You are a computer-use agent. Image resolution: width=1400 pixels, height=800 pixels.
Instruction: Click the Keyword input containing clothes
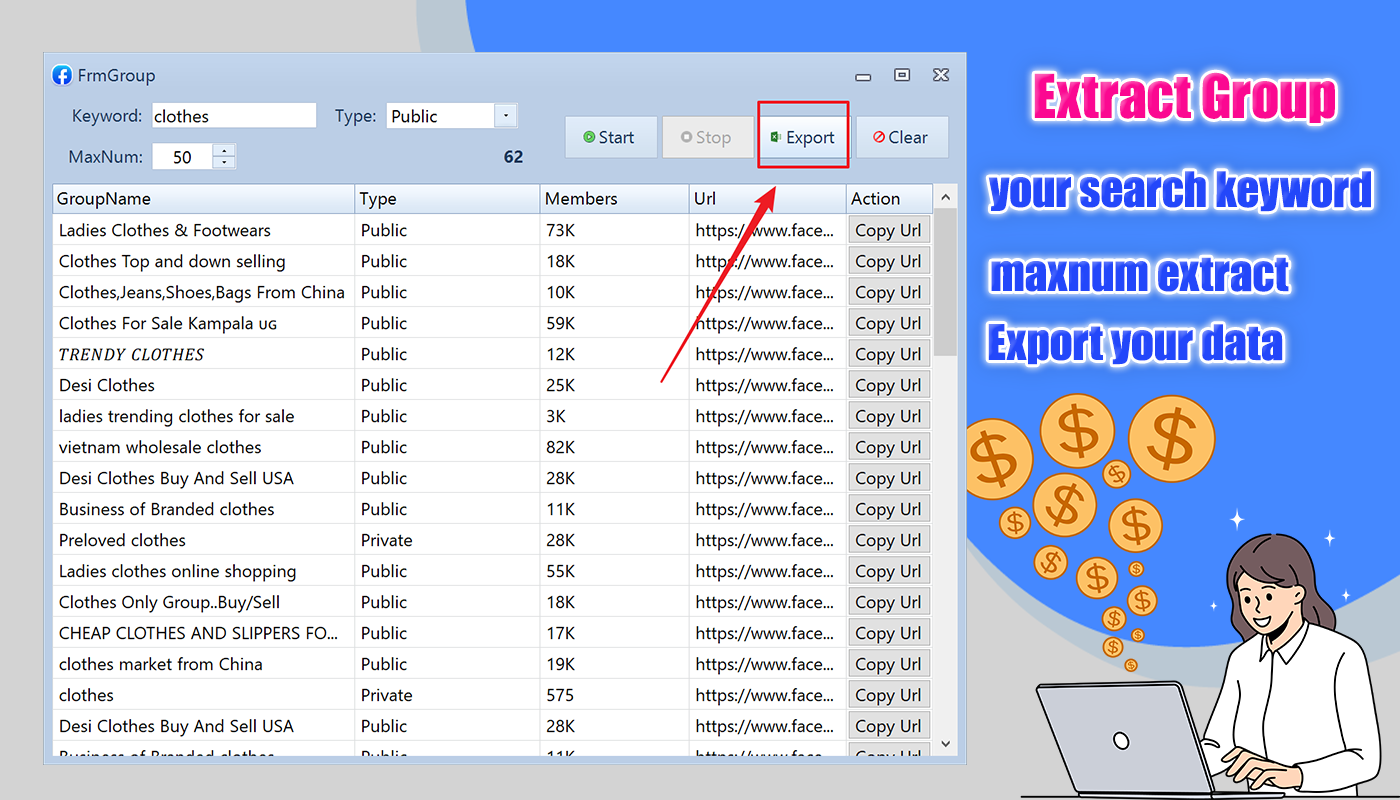pos(234,115)
